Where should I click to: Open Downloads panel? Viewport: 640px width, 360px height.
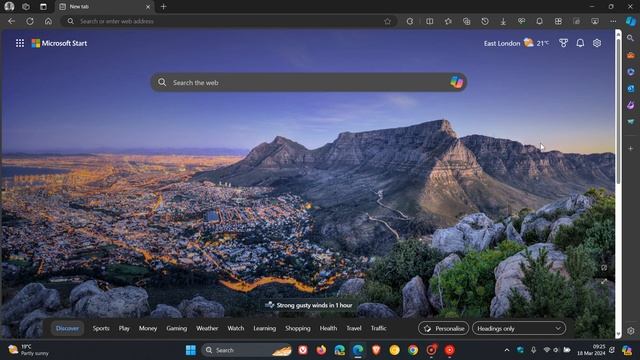click(503, 21)
